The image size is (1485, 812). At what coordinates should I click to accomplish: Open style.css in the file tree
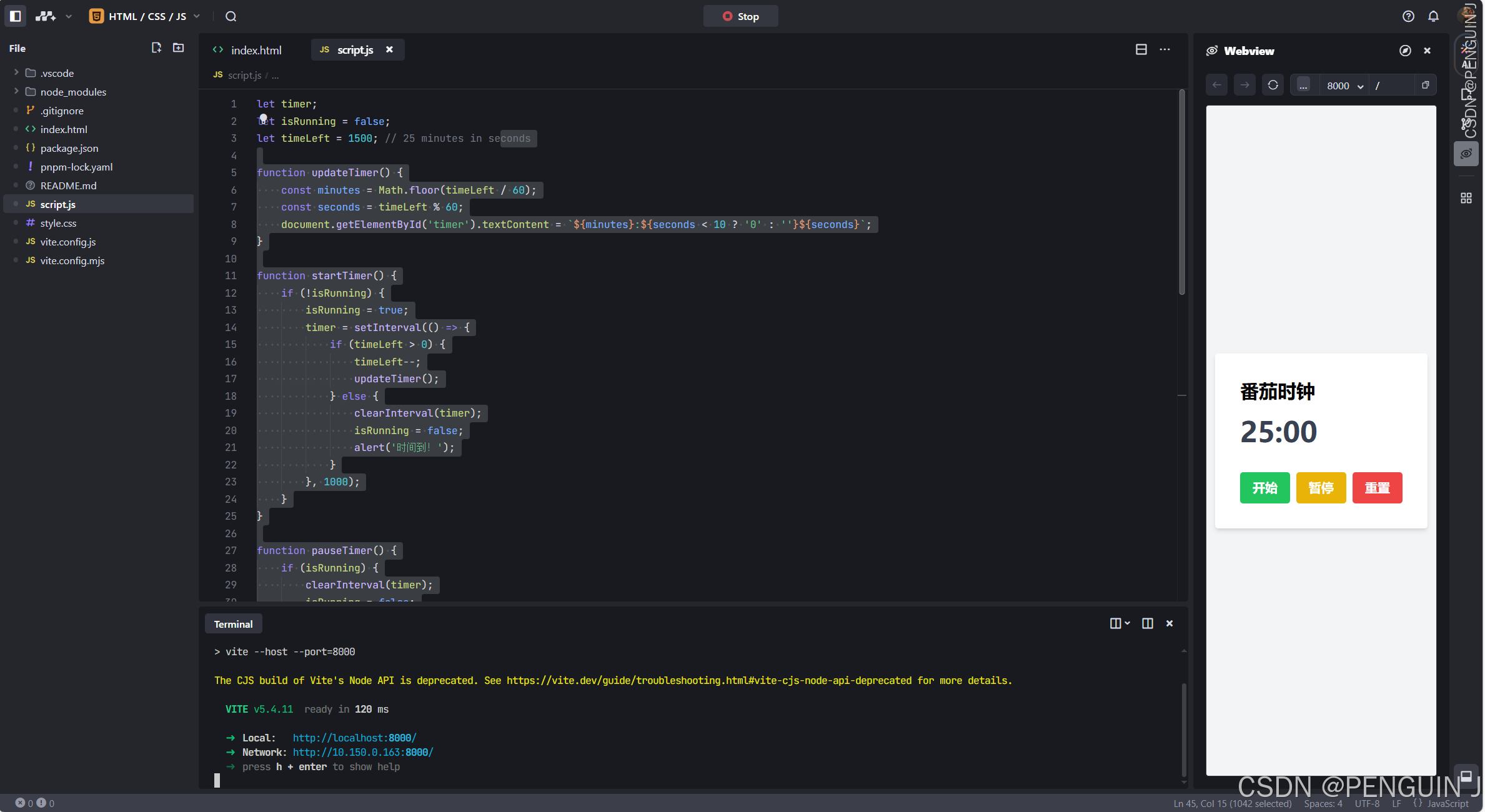pos(58,223)
